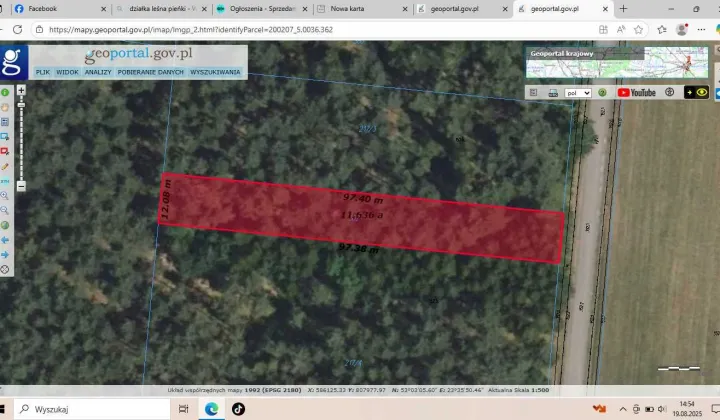Screen dimensions: 720x420
Task: Click the Edge icon on taskbar
Action: coord(211,409)
